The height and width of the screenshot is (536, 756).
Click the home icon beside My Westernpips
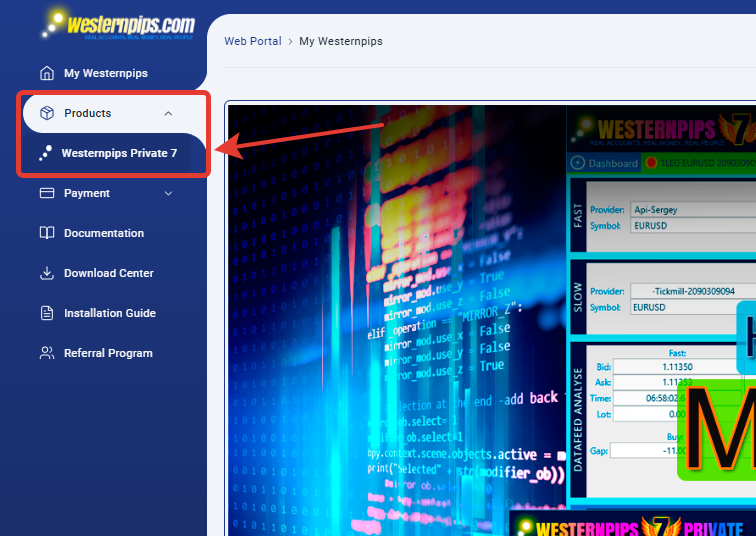[x=47, y=73]
